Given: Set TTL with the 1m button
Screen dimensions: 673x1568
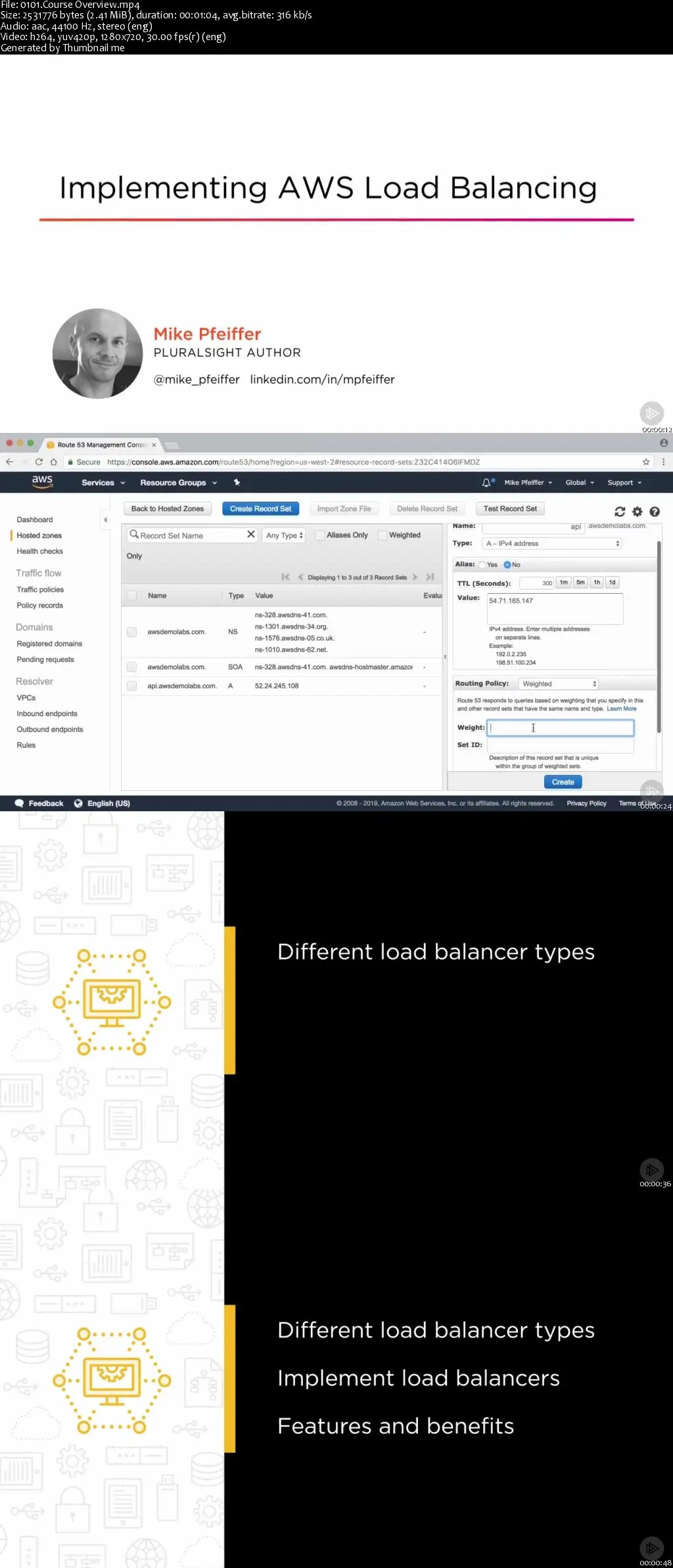Looking at the screenshot, I should pyautogui.click(x=564, y=582).
